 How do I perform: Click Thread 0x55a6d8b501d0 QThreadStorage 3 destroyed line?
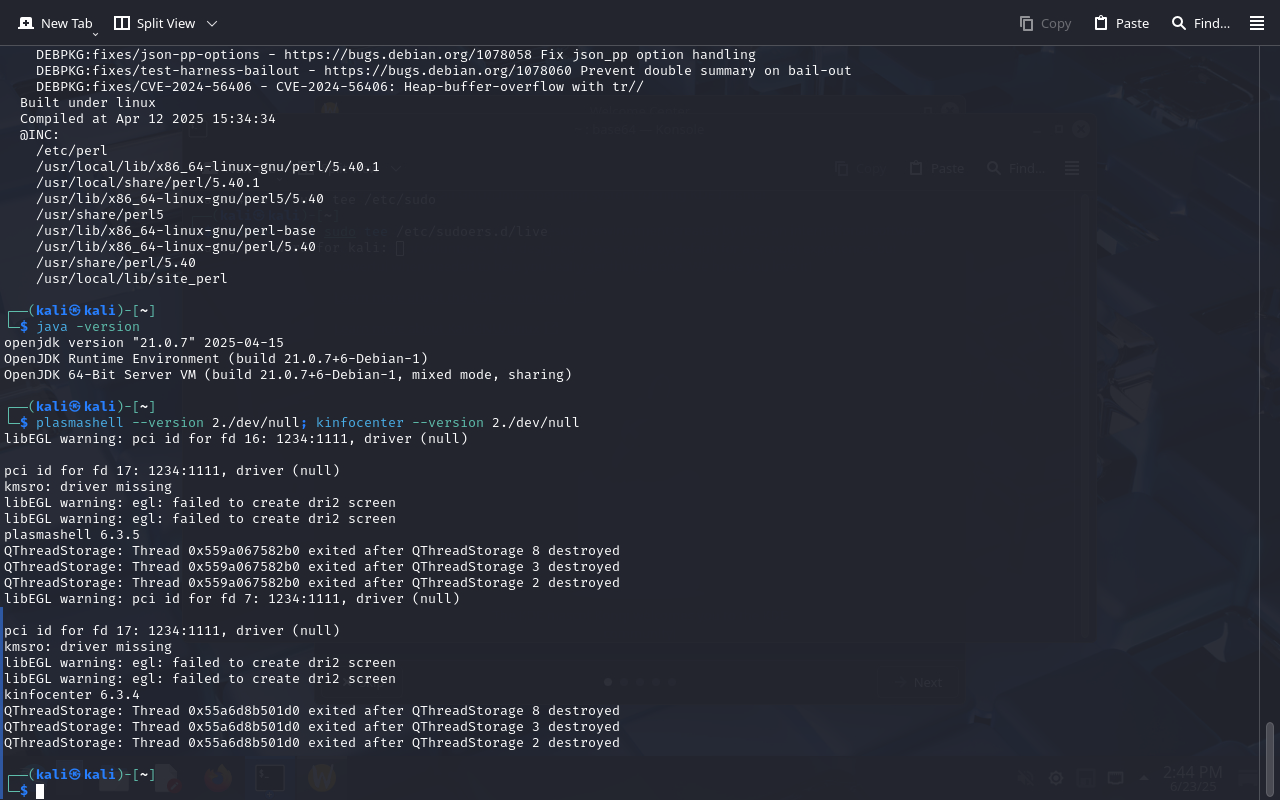[312, 727]
